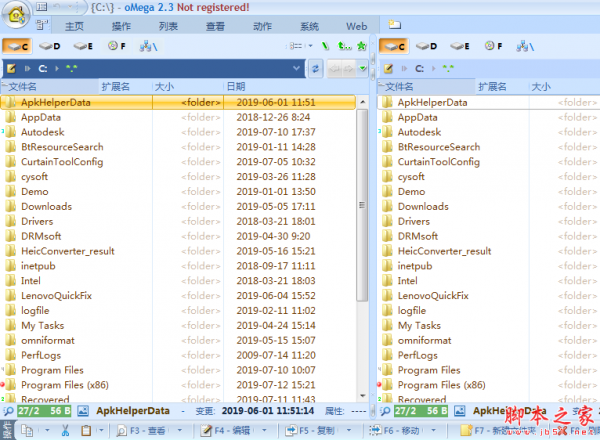600x440 pixels.
Task: Click the quick access panel layout icon
Action: [41, 7]
